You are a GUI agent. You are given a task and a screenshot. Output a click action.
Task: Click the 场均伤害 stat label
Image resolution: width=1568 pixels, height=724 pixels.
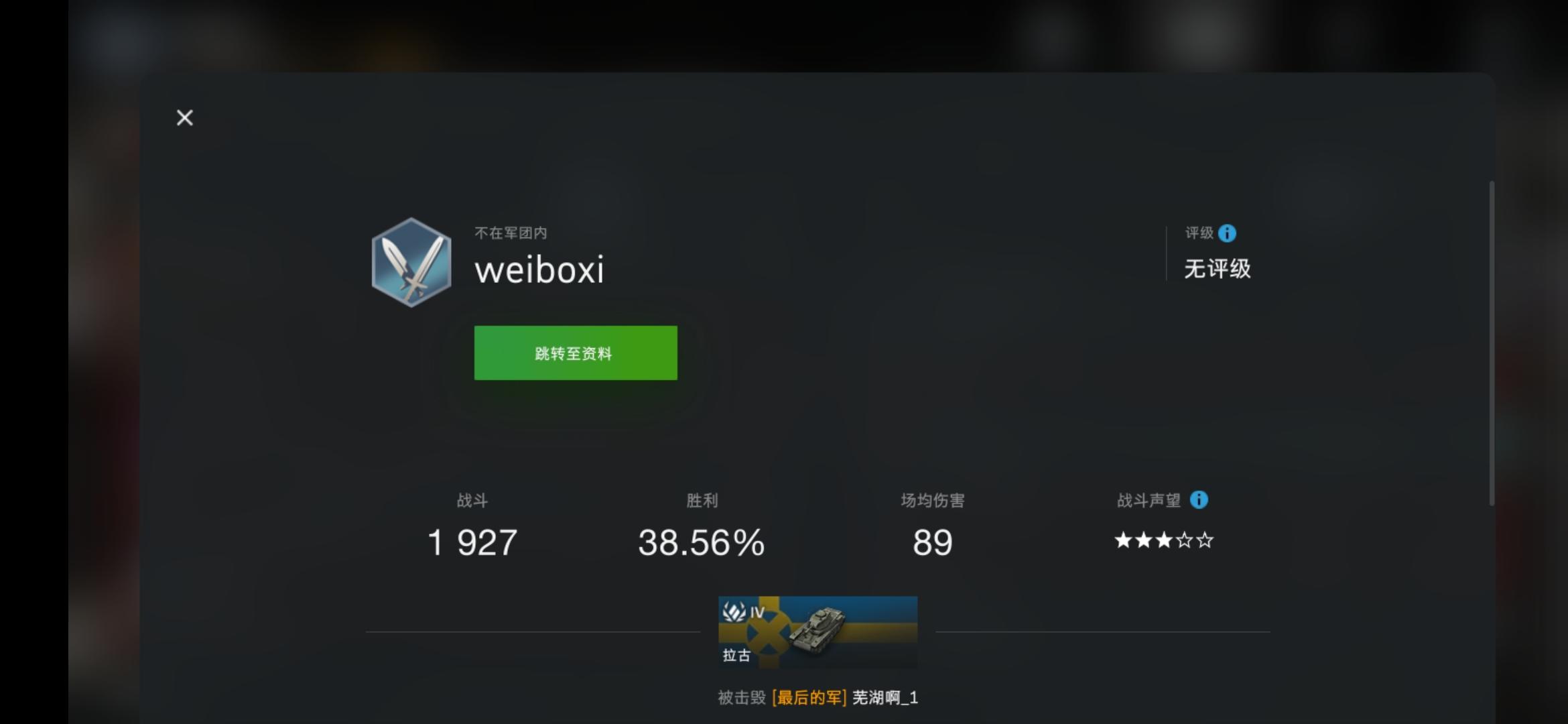[932, 501]
